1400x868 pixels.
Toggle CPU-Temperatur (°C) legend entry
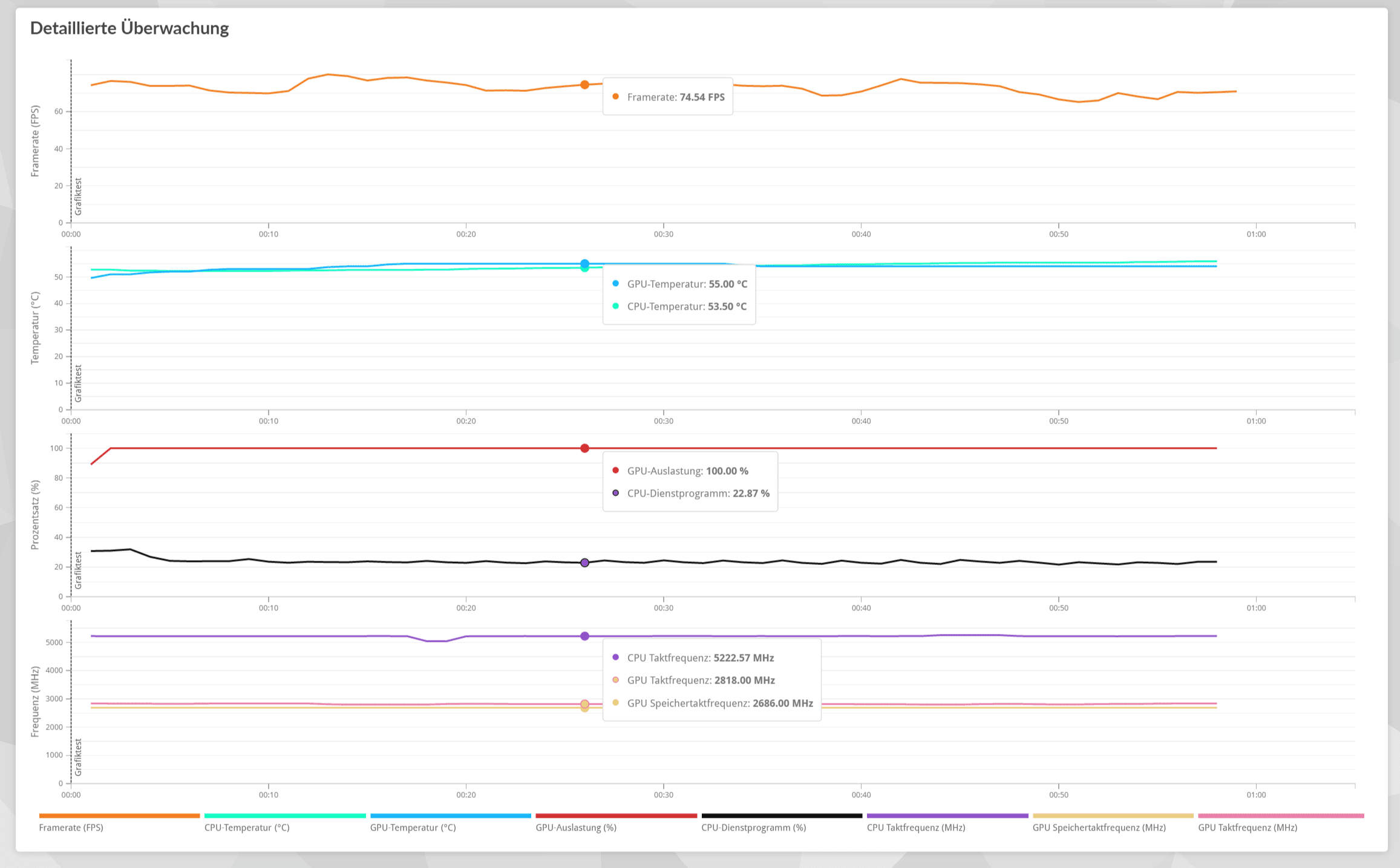point(247,827)
